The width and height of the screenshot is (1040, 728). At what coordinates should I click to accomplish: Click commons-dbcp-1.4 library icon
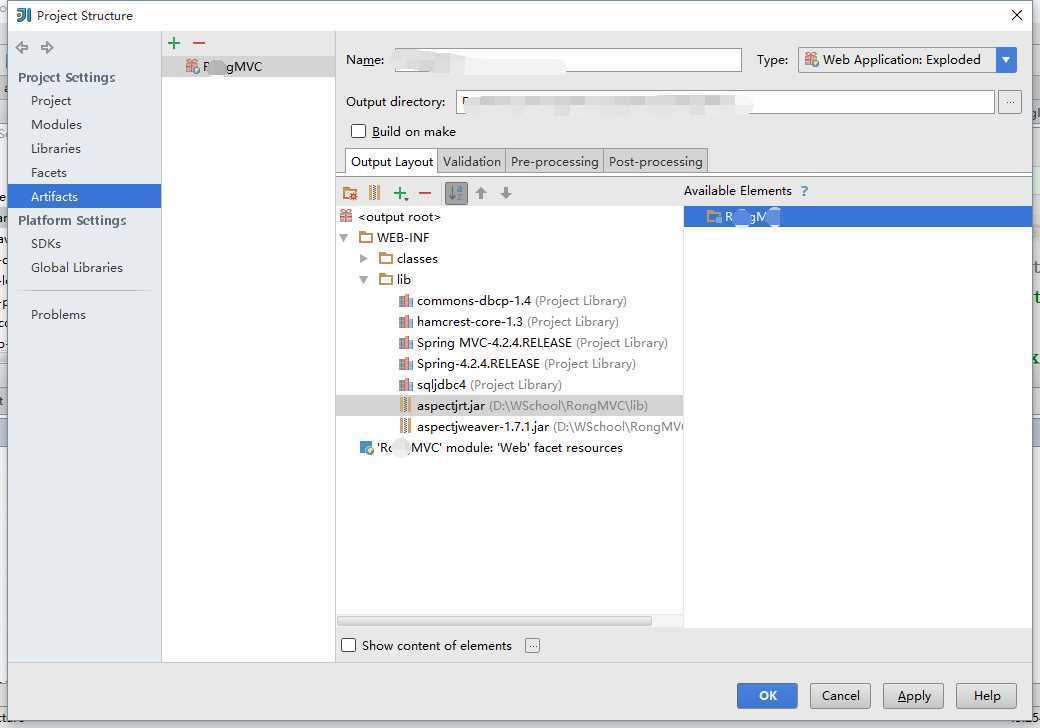tap(406, 301)
